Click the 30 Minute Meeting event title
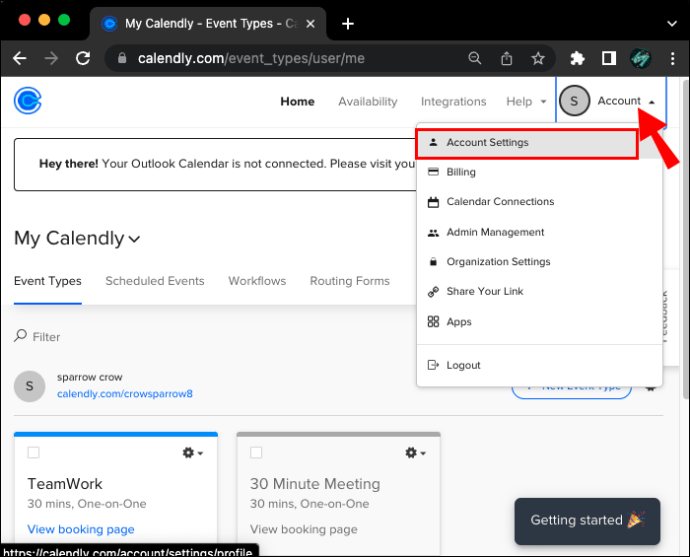Image resolution: width=690 pixels, height=557 pixels. [315, 484]
